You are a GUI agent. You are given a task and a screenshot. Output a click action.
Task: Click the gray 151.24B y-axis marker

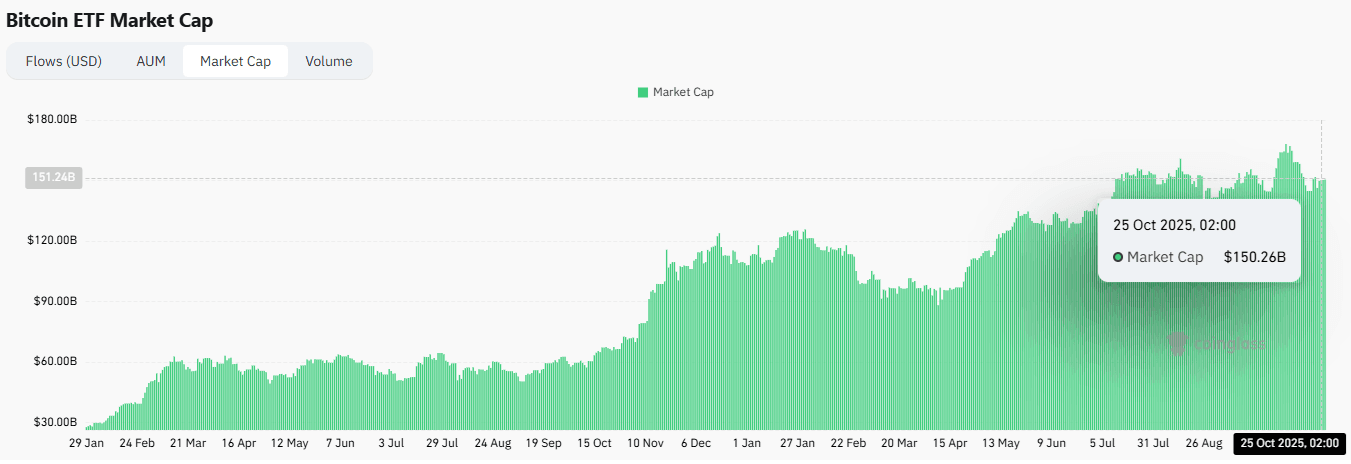51,178
